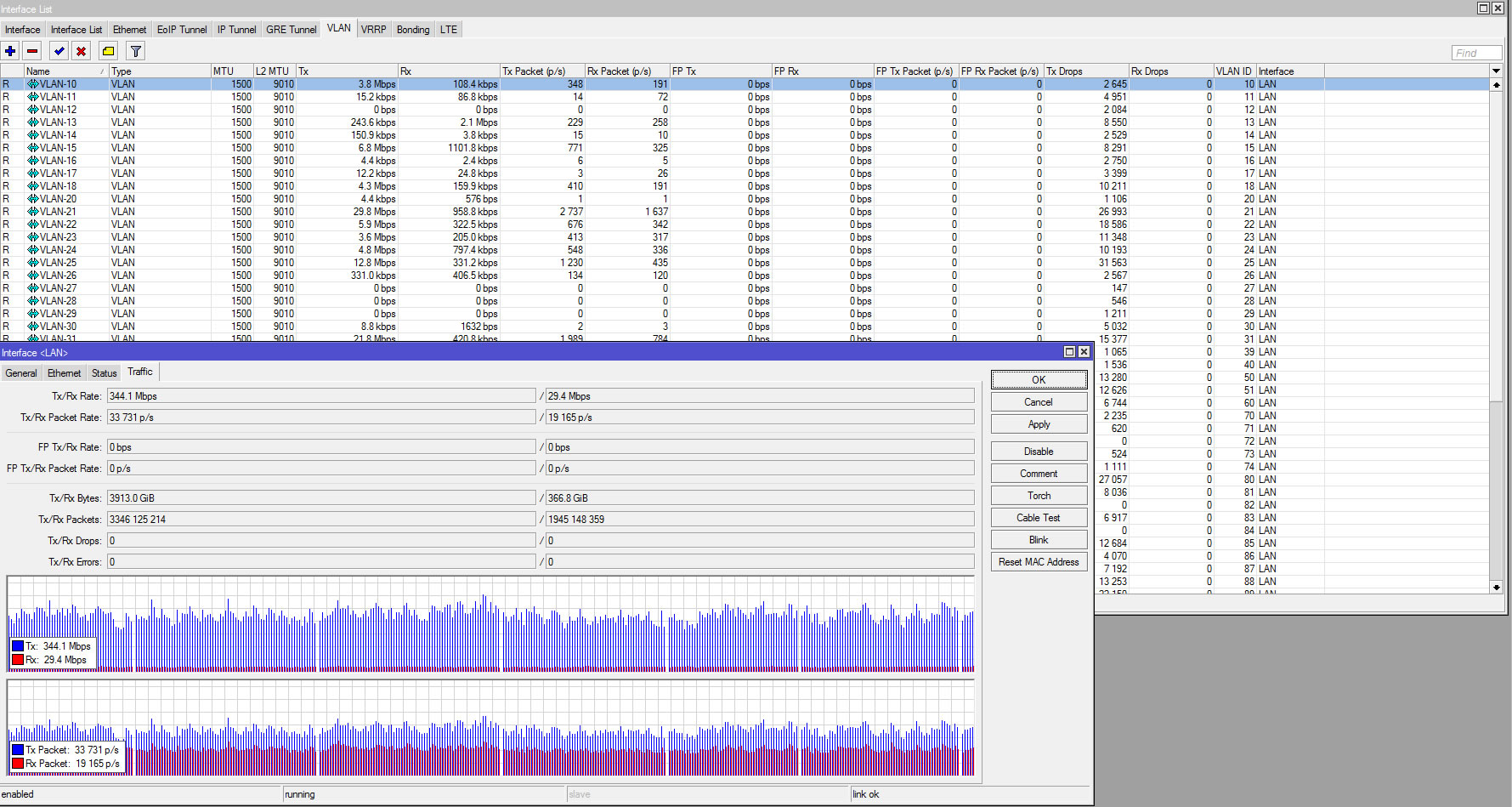This screenshot has height=807, width=1512.
Task: Select the VLAN-10 interface icon
Action: click(x=33, y=84)
